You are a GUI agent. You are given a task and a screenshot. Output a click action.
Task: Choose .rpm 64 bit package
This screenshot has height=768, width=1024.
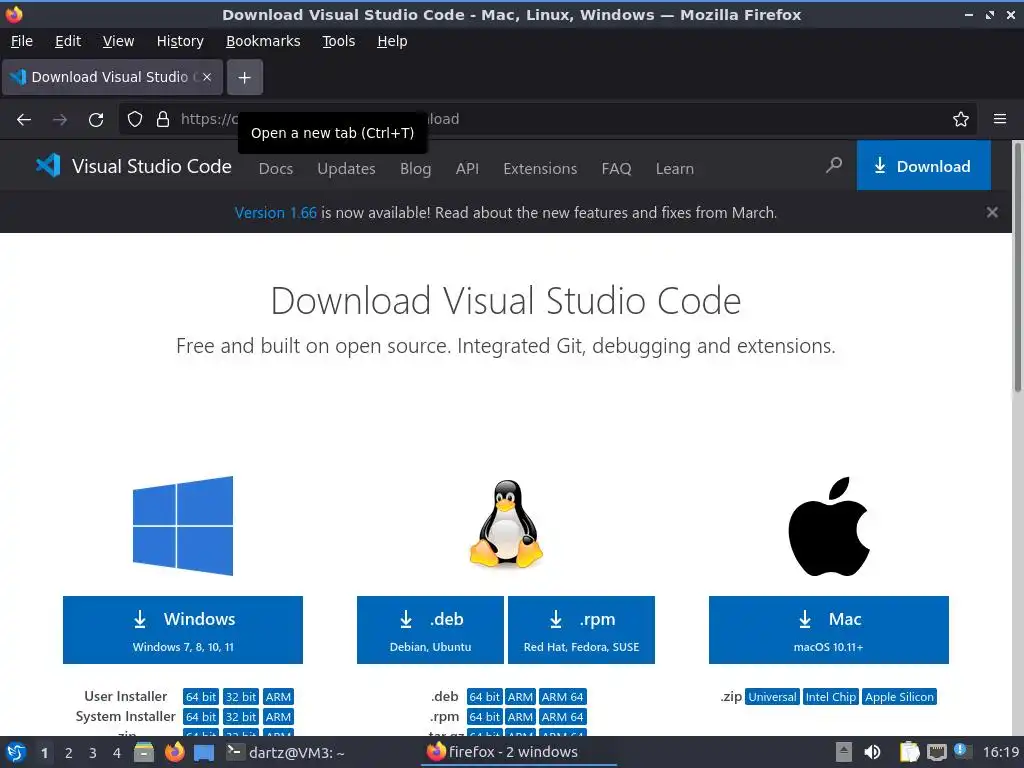pos(485,717)
